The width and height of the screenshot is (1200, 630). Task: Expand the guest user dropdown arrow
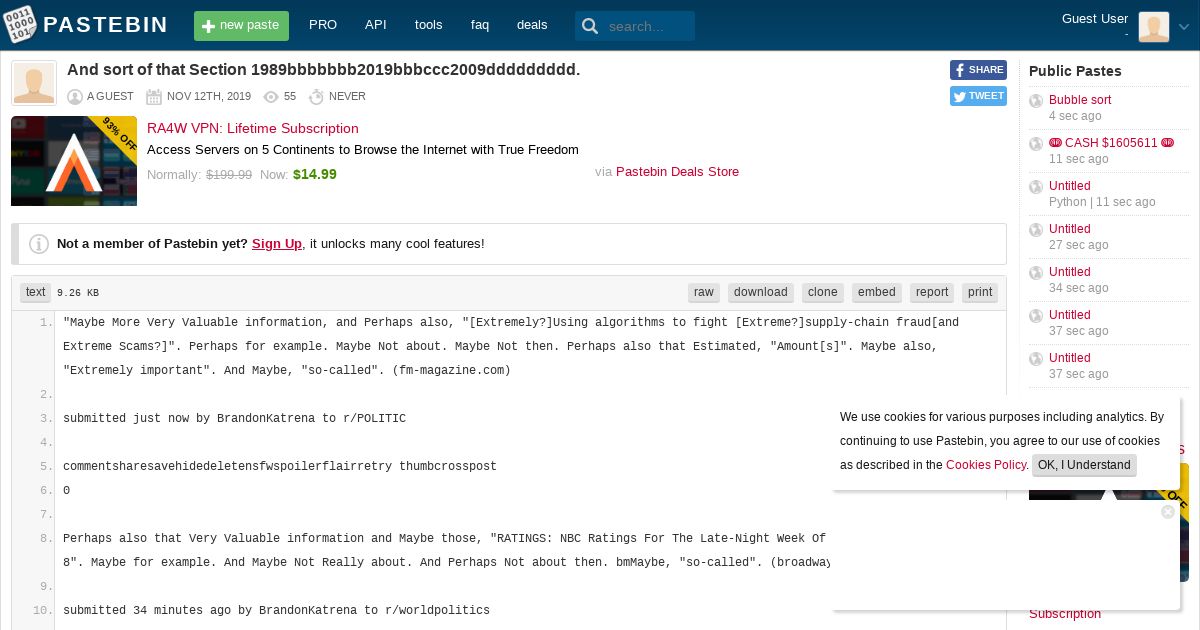(1184, 27)
